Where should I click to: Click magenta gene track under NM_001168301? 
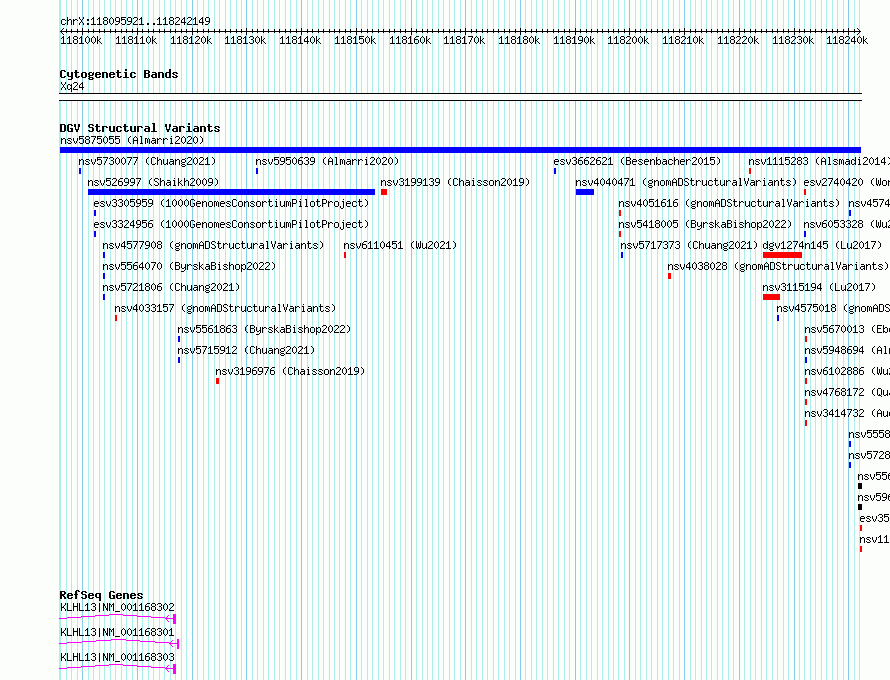tap(119, 643)
